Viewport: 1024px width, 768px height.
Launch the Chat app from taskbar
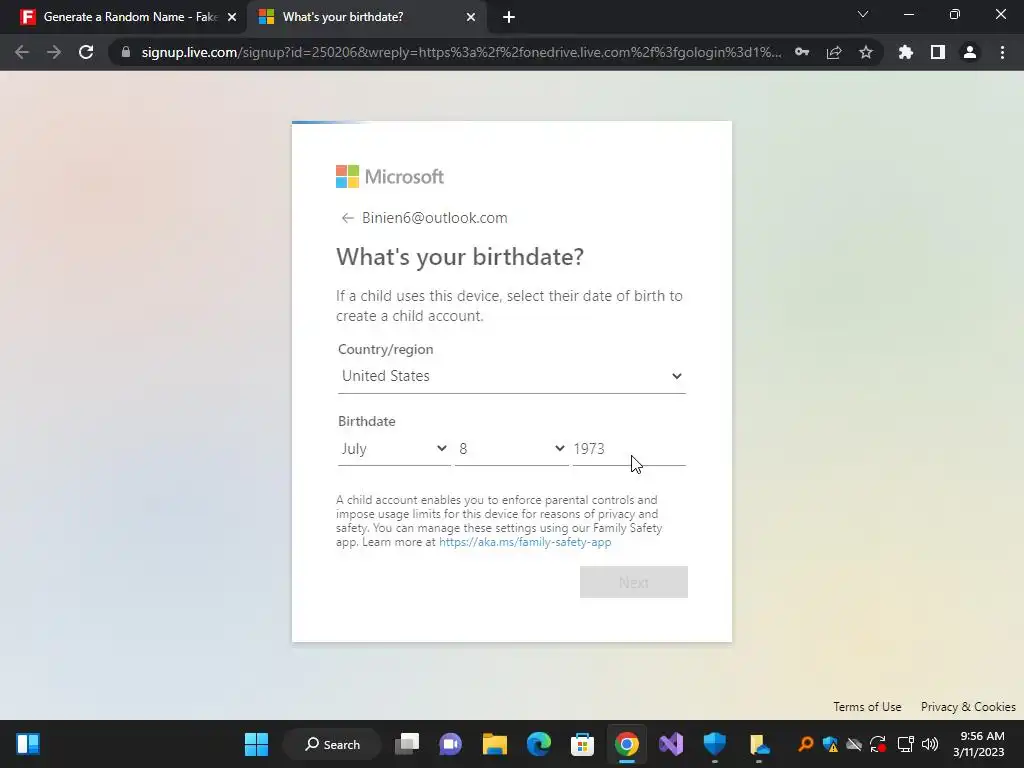coord(451,744)
